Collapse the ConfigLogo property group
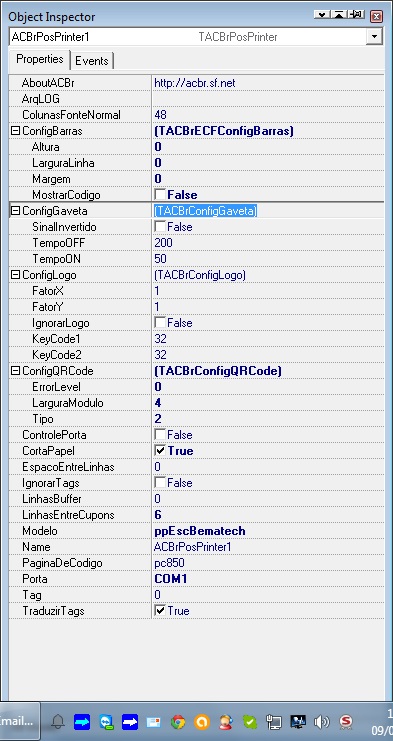Viewport: 393px width, 741px height. [x=15, y=275]
